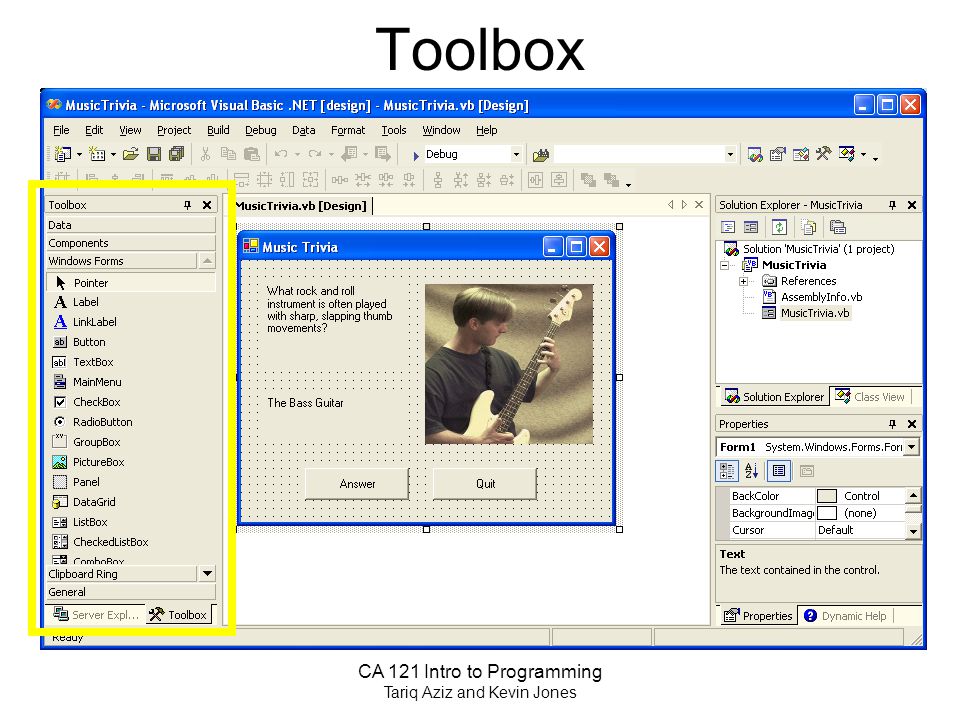Open the Project menu
The height and width of the screenshot is (720, 960).
pos(174,130)
